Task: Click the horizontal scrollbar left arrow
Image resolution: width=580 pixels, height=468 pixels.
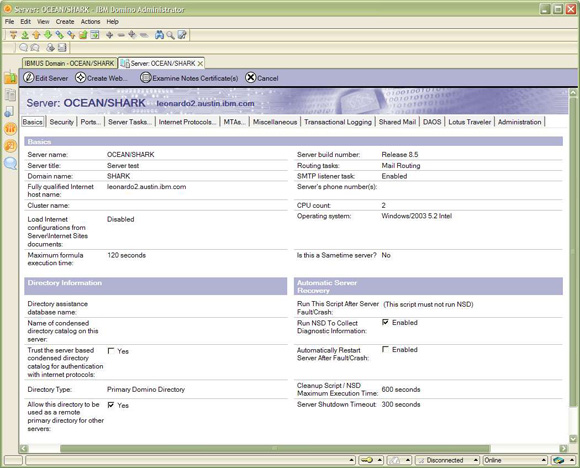Action: pos(24,448)
